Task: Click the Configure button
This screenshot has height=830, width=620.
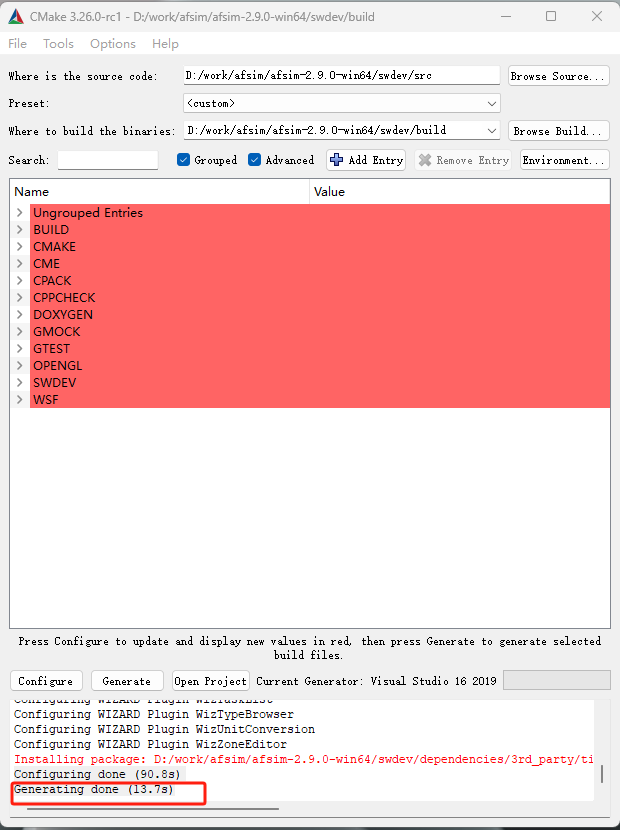Action: [x=46, y=681]
